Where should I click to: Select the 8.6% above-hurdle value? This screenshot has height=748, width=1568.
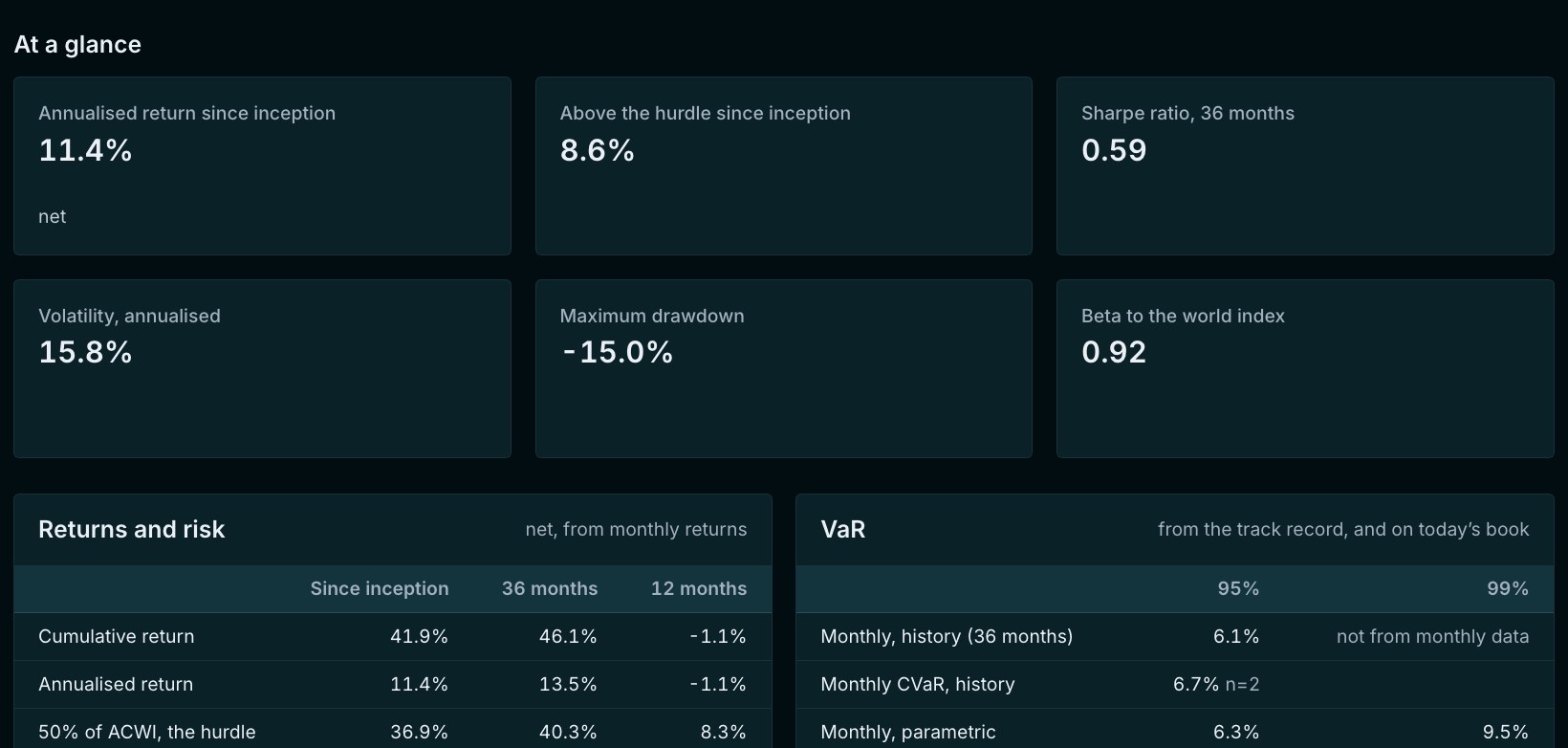pos(597,150)
